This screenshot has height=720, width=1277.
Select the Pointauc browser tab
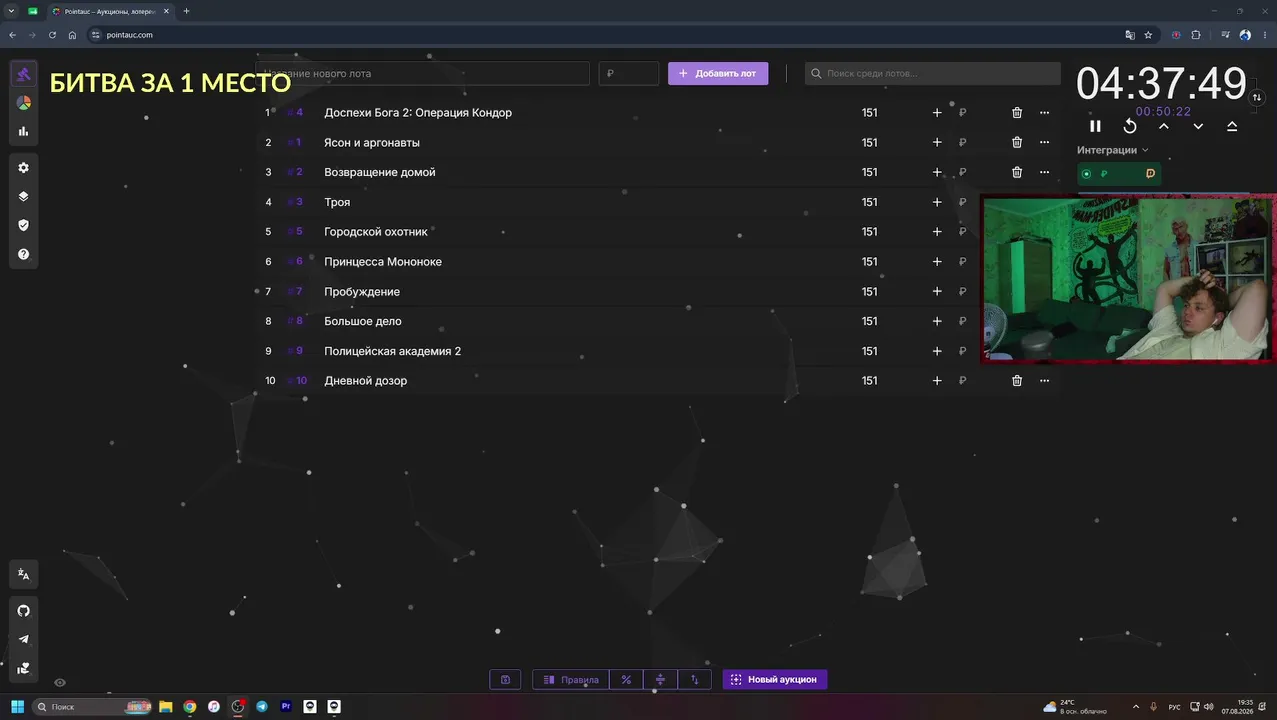click(x=111, y=11)
